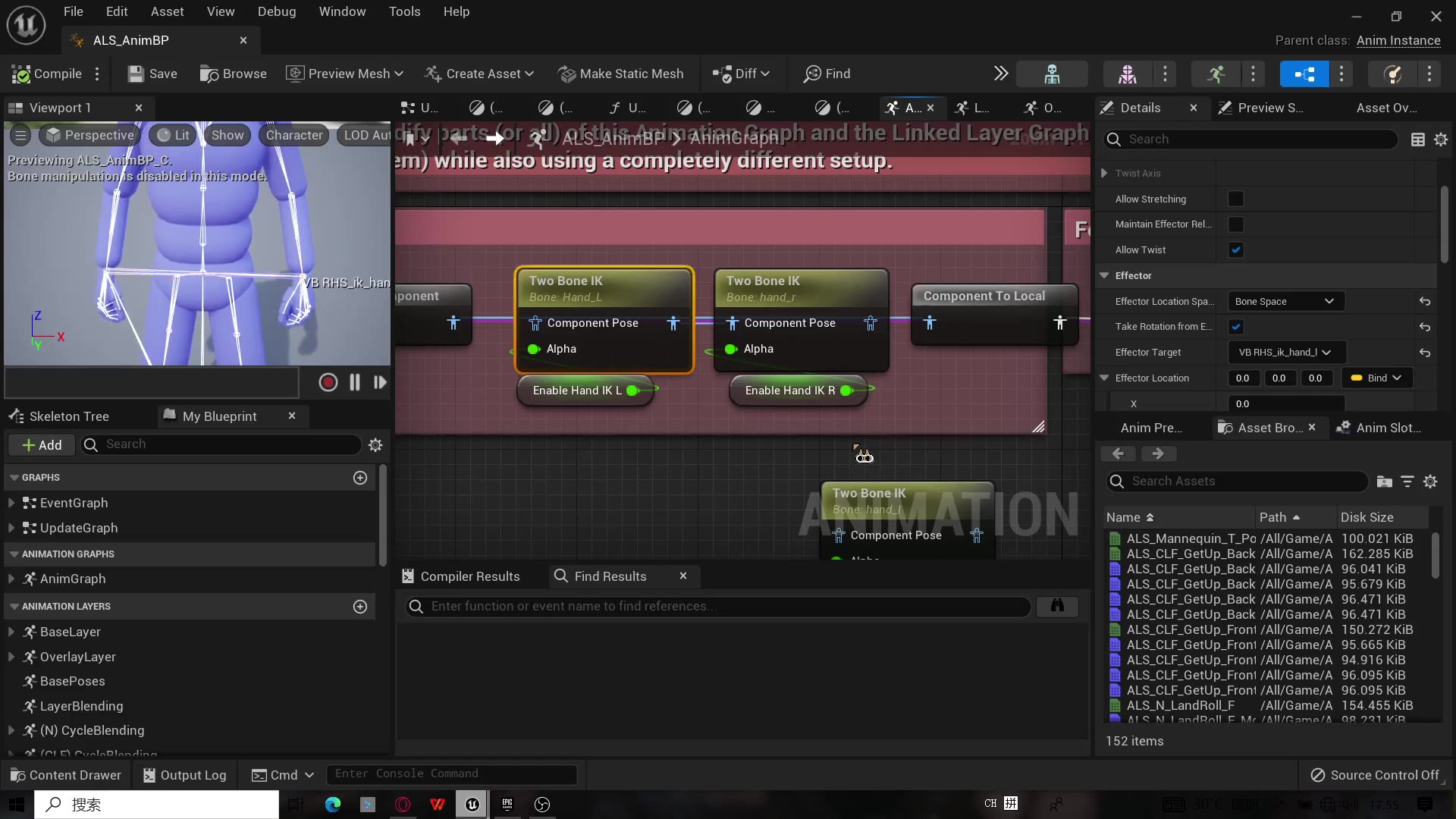The height and width of the screenshot is (819, 1456).
Task: Click the Add button in My Blueprint
Action: (42, 445)
